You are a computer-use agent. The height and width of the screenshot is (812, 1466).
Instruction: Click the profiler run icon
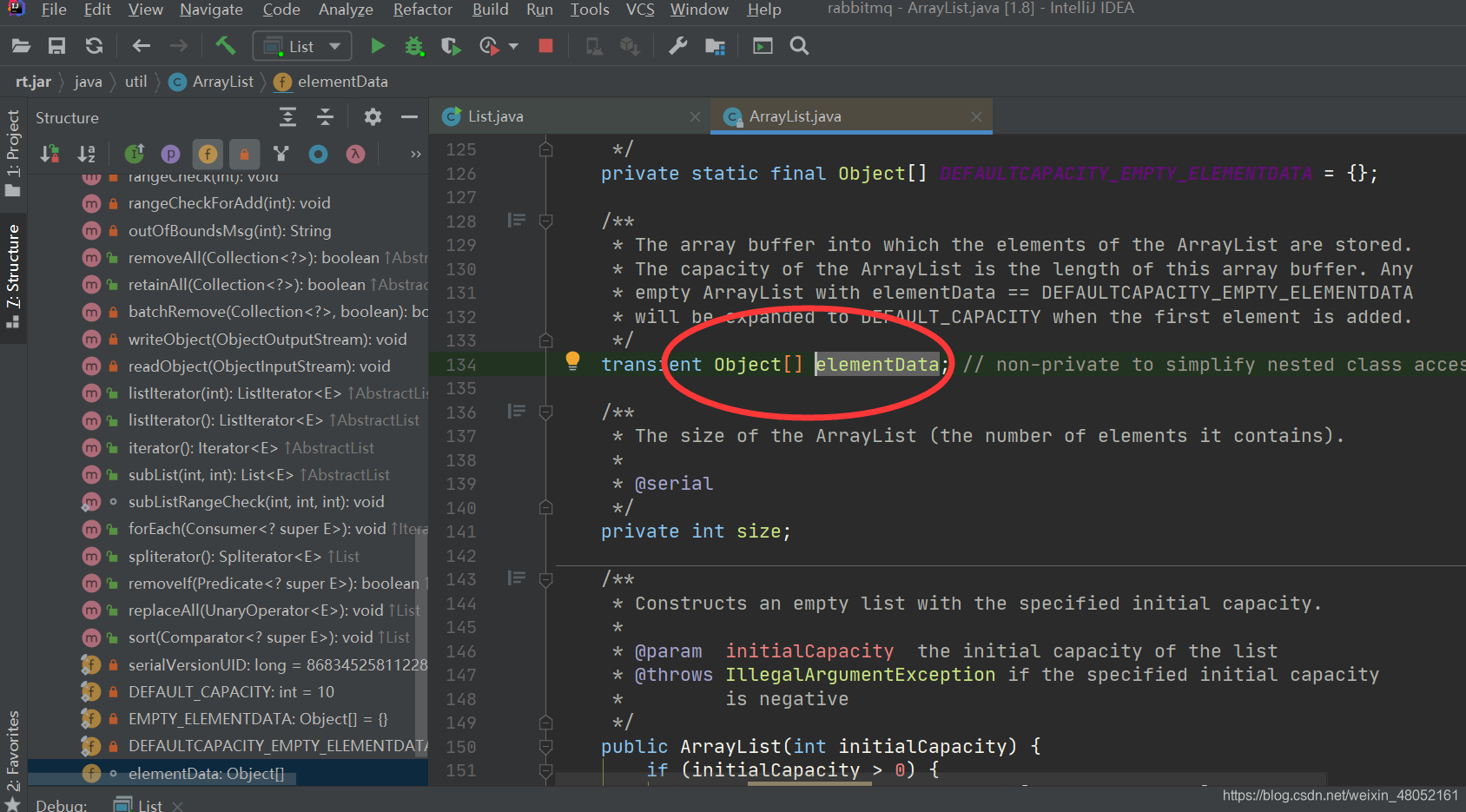click(490, 46)
